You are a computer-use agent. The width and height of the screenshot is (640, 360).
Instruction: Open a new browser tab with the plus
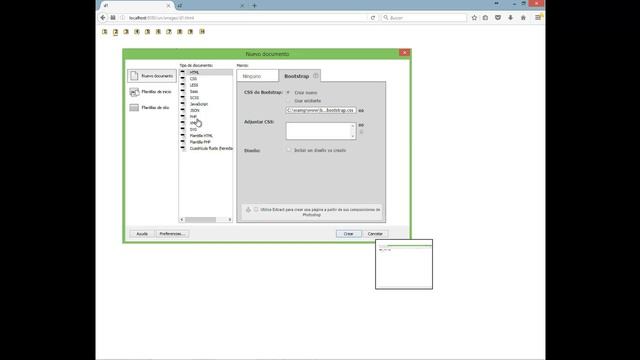tap(254, 6)
